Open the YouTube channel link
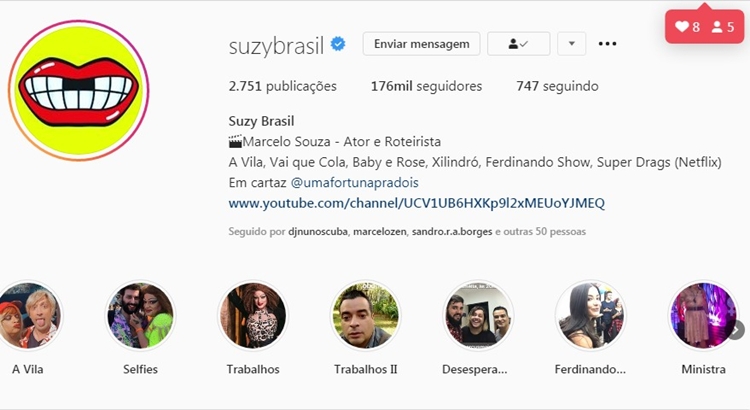Image resolution: width=750 pixels, height=410 pixels. click(x=417, y=203)
